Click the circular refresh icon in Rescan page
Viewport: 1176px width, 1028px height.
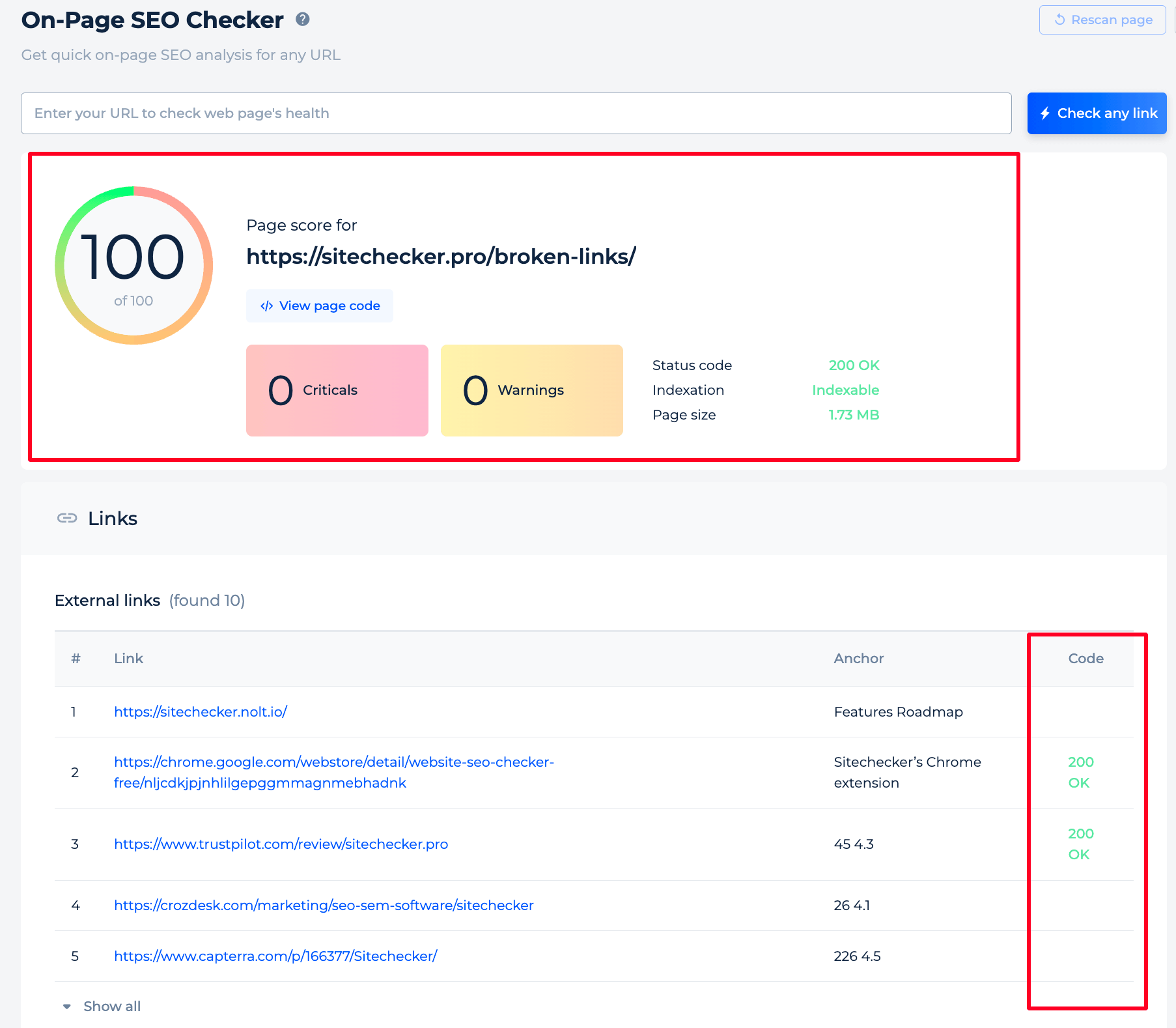click(x=1059, y=20)
